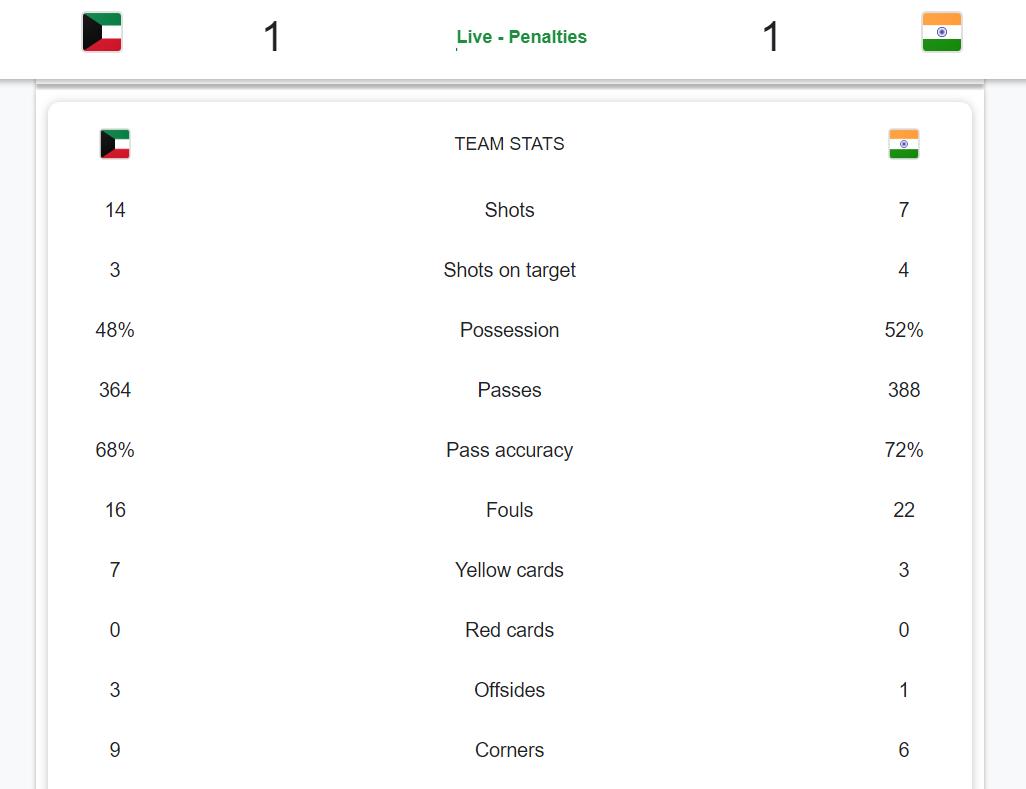This screenshot has width=1026, height=789.
Task: Click the Passes stat label
Action: click(509, 390)
